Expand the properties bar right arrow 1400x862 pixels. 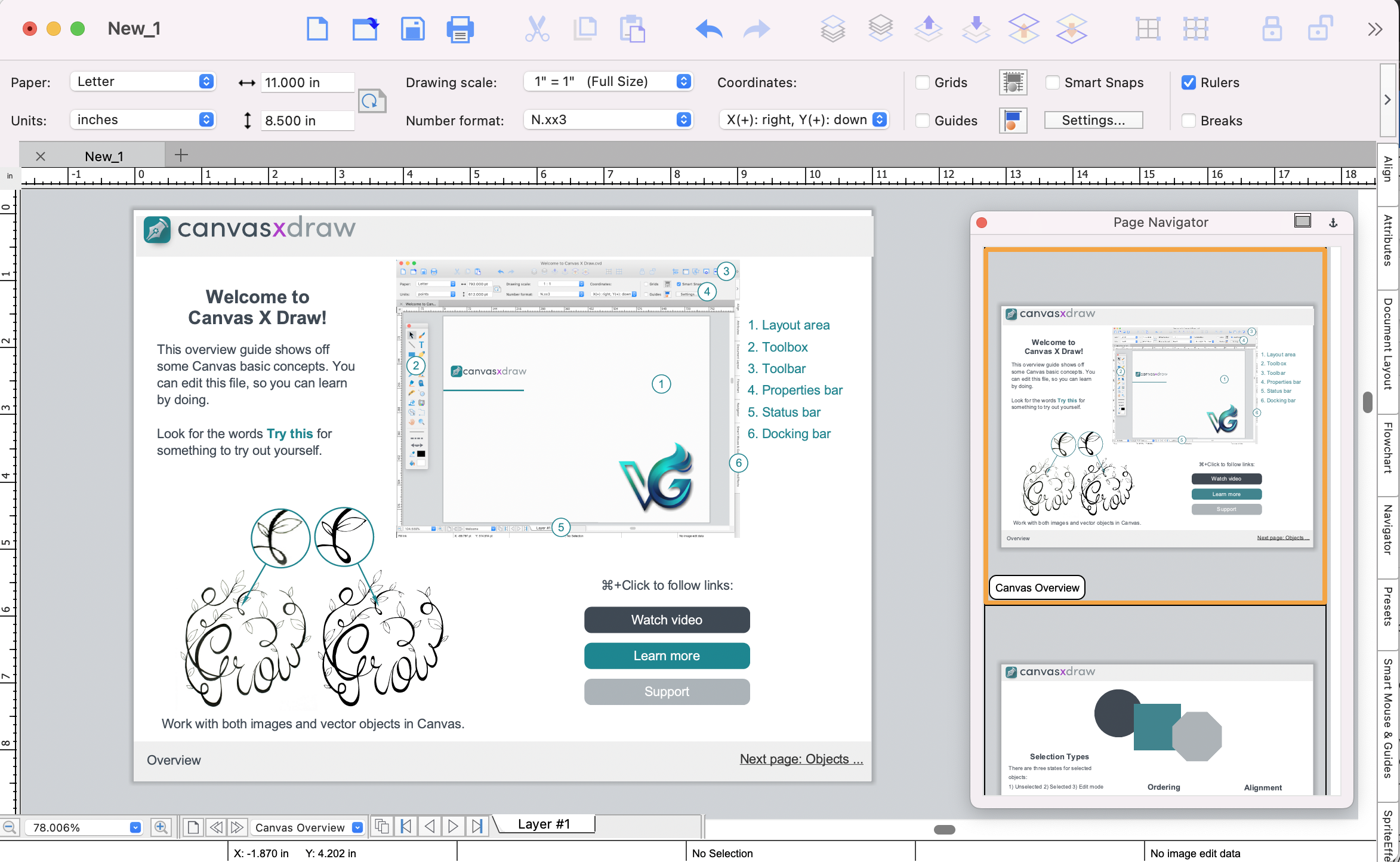tap(1387, 100)
